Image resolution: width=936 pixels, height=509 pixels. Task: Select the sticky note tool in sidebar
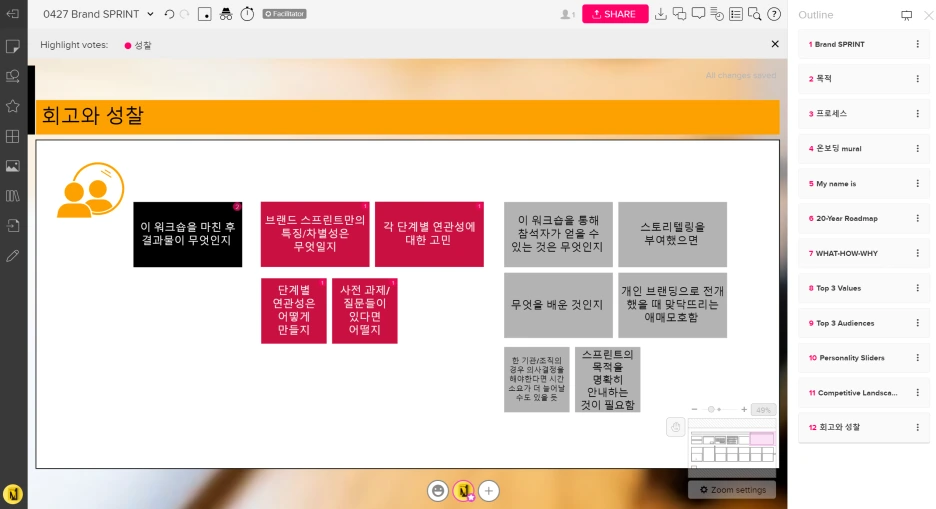click(x=13, y=47)
